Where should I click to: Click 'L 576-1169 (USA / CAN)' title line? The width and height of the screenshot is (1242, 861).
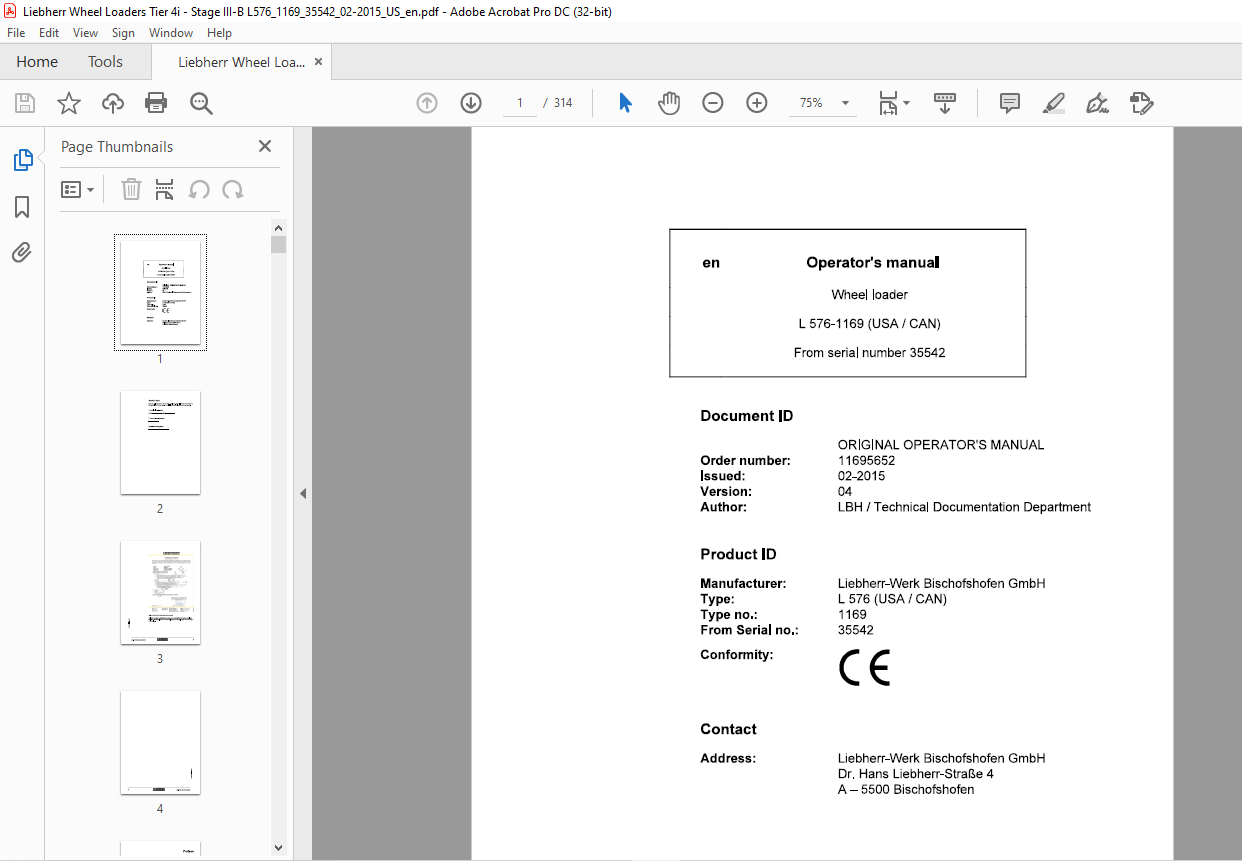[869, 324]
